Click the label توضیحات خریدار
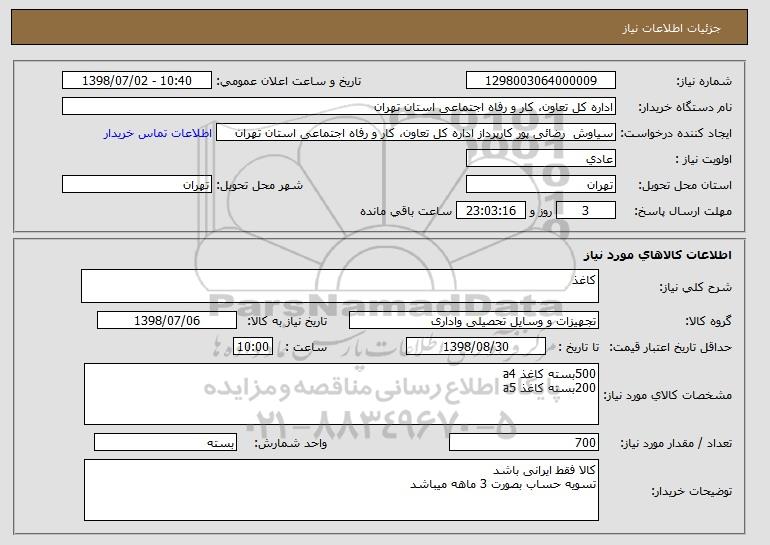Image resolution: width=770 pixels, height=545 pixels. (x=691, y=491)
